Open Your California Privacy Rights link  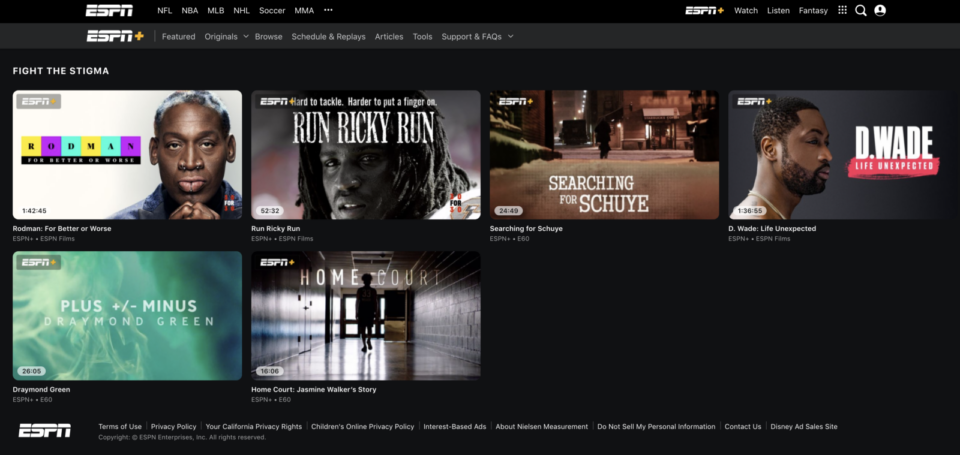[x=253, y=427]
